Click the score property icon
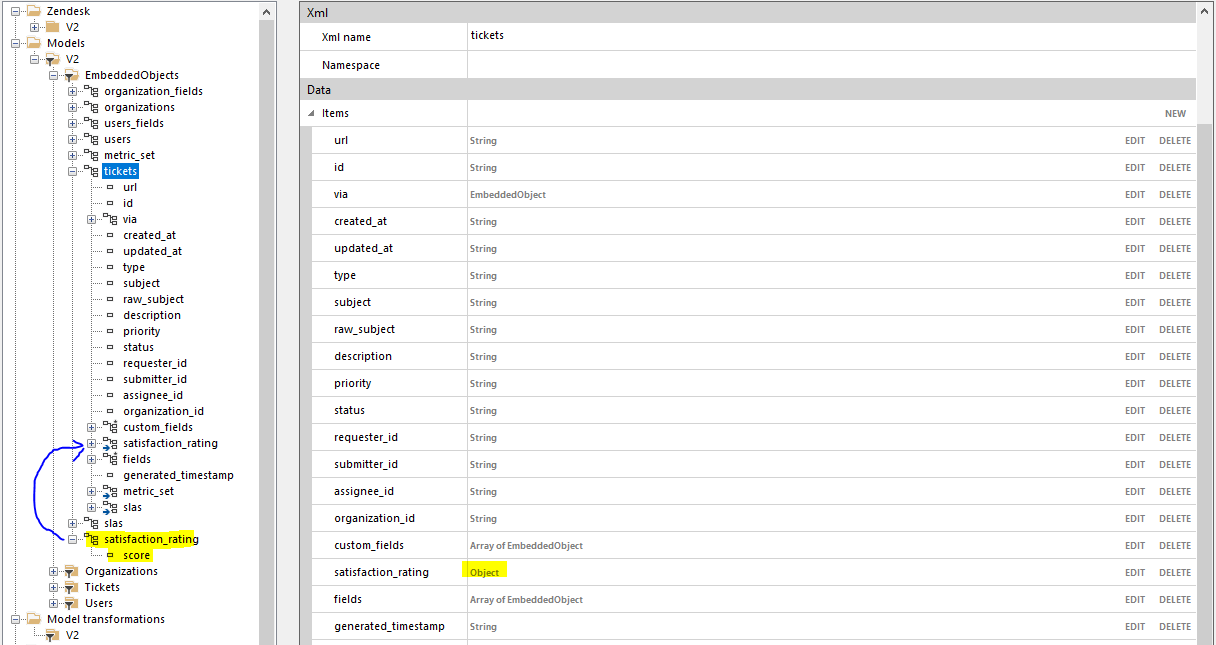 point(110,555)
